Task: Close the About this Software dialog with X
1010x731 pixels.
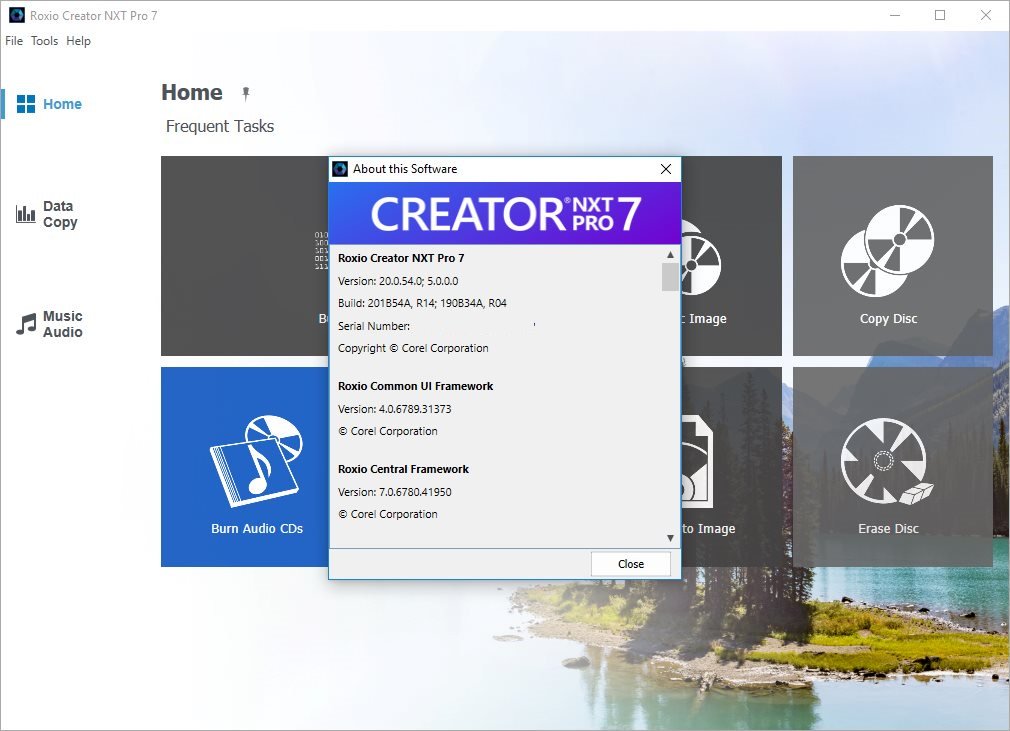Action: 666,169
